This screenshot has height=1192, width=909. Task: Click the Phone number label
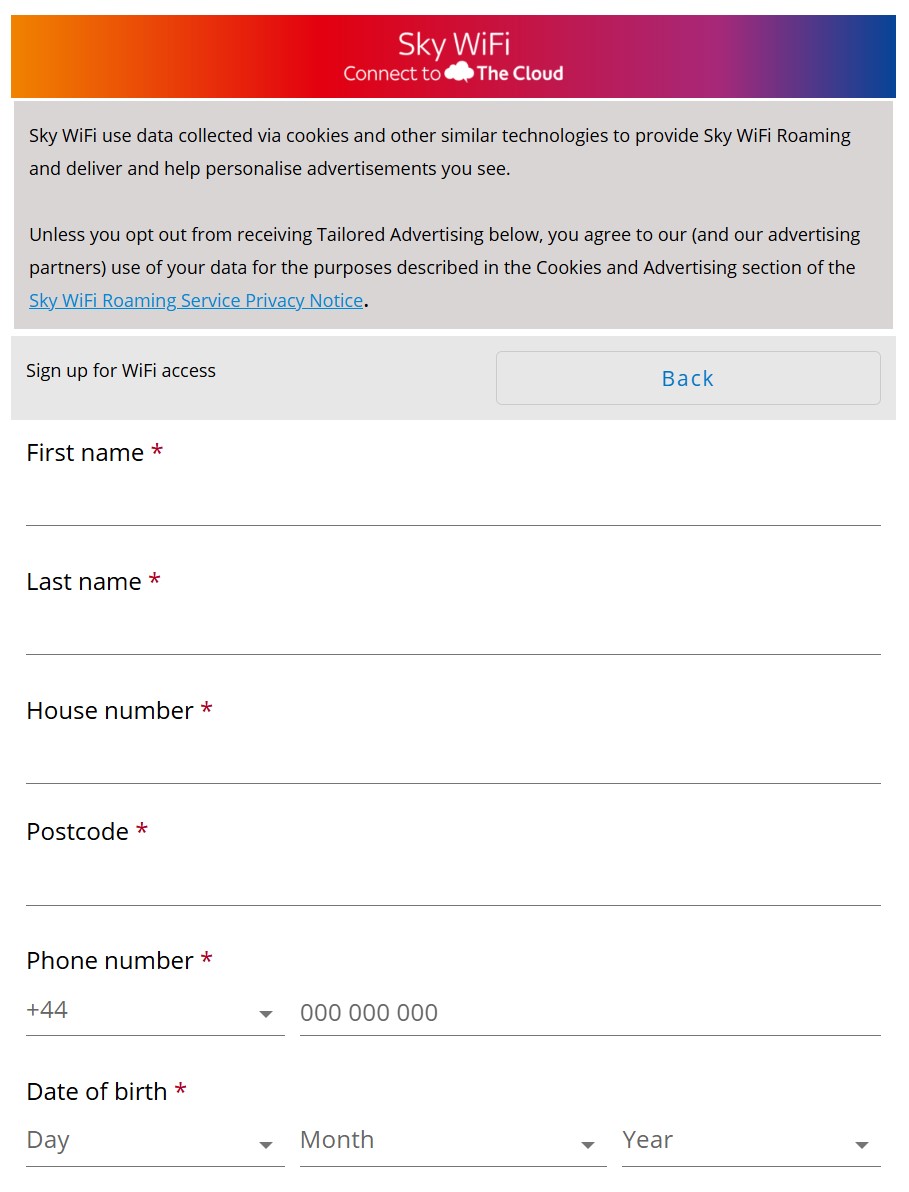tap(110, 961)
